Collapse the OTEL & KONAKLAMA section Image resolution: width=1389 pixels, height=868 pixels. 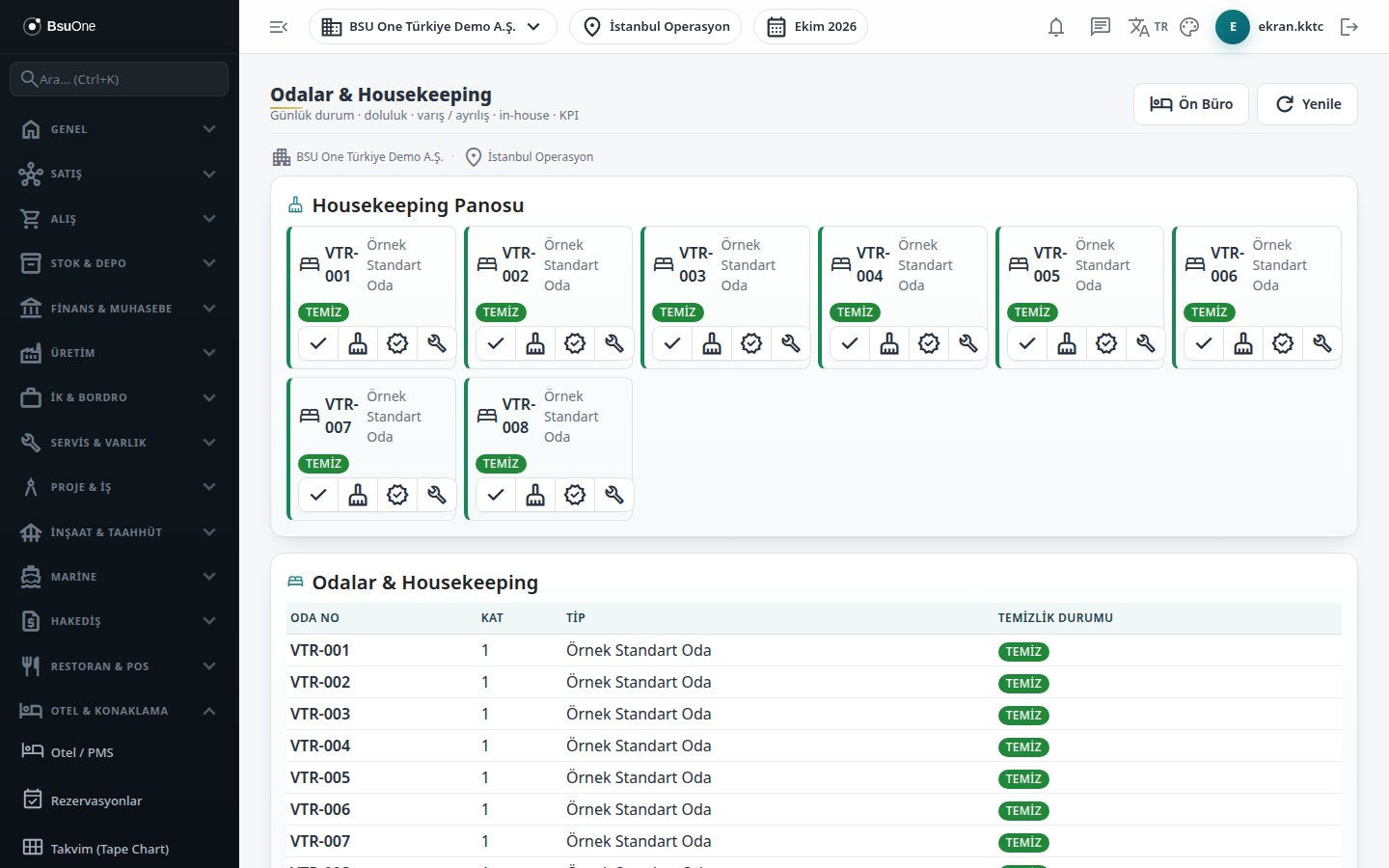pos(120,711)
